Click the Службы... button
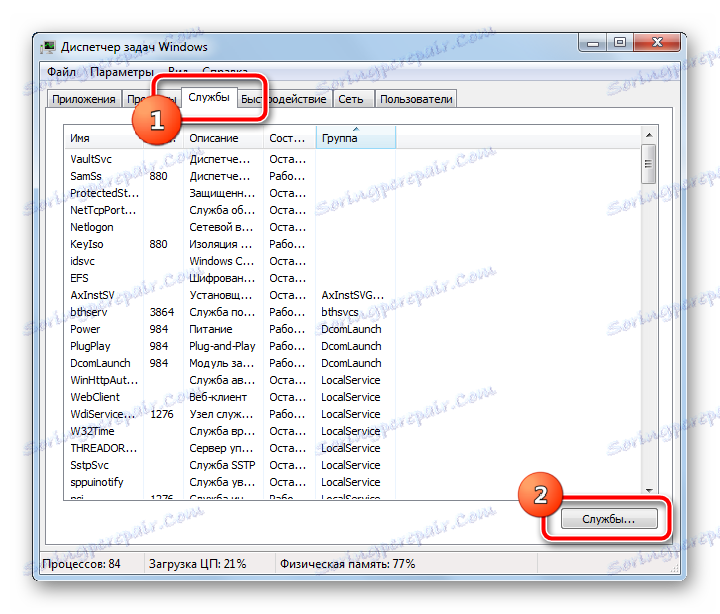The image size is (720, 614). click(609, 519)
